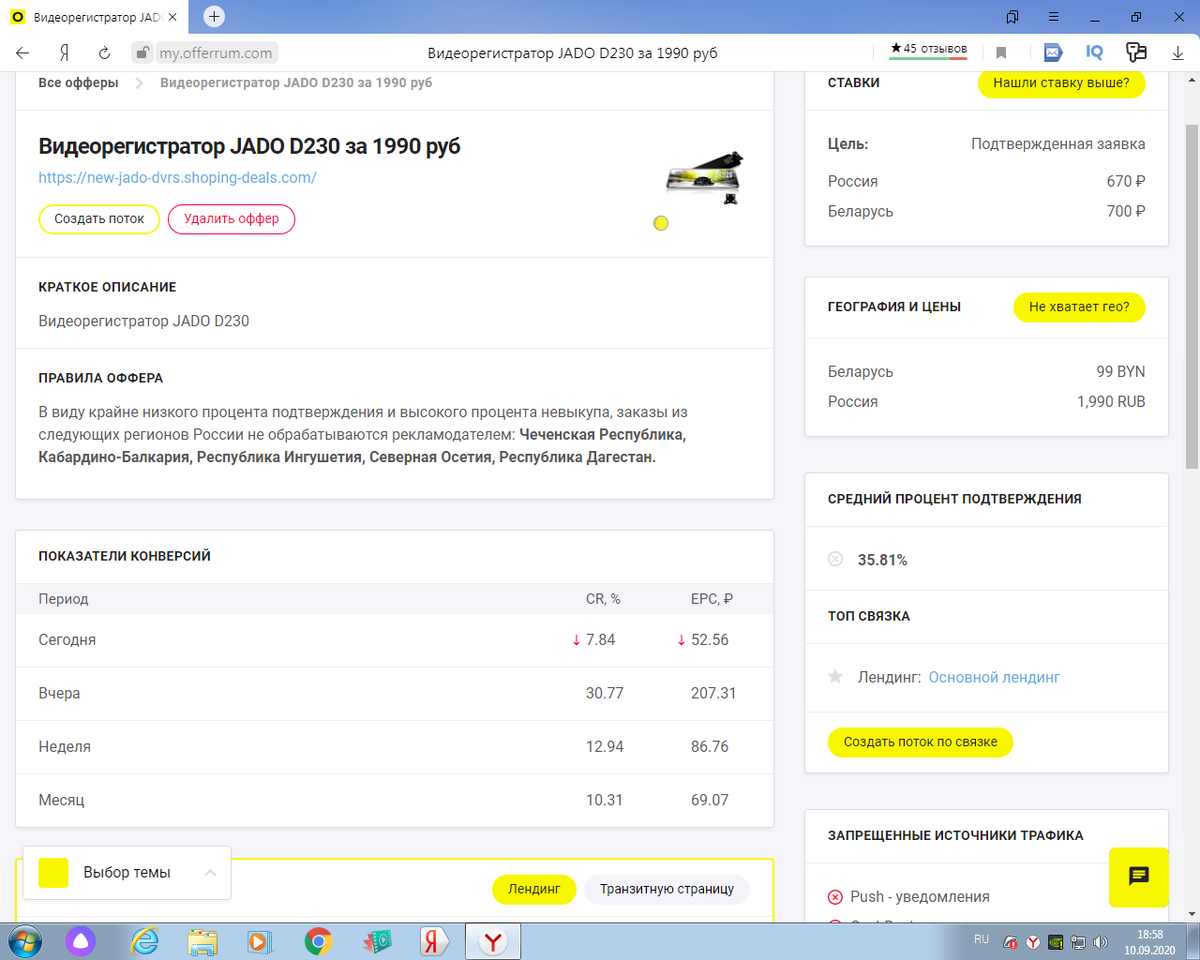
Task: Open the Выбор темы theme panel
Action: (x=127, y=873)
